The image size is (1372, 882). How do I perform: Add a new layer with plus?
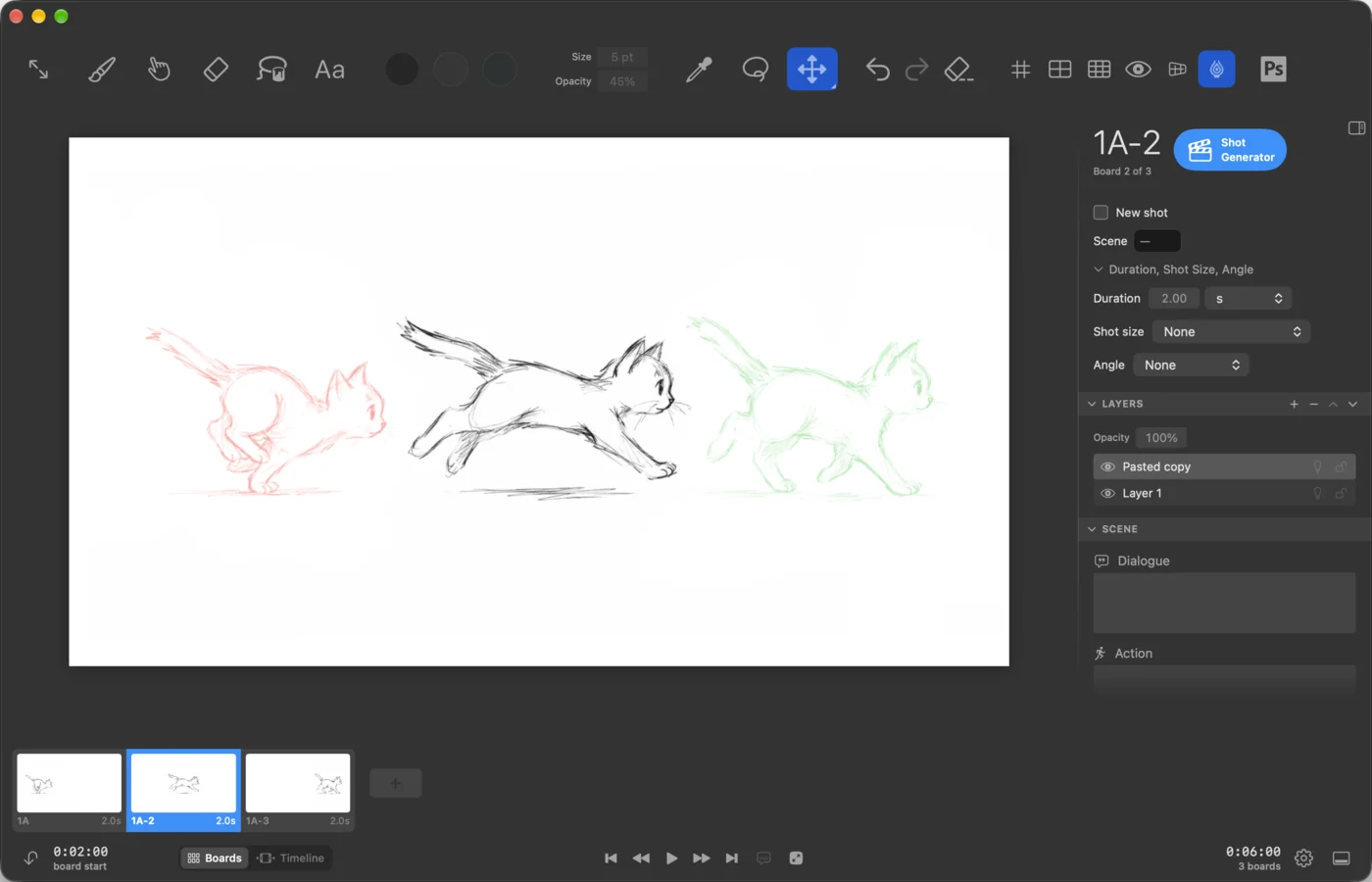click(1294, 404)
